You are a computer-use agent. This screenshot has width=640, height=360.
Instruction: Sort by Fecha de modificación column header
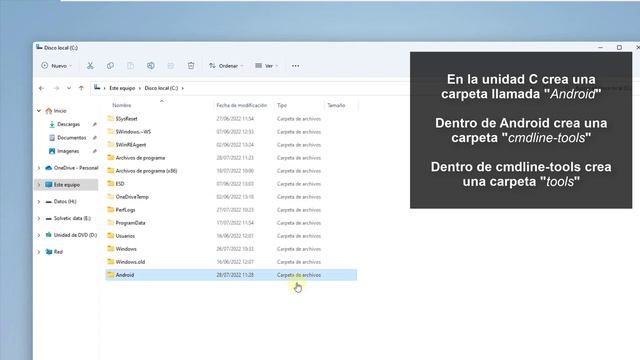pos(242,105)
